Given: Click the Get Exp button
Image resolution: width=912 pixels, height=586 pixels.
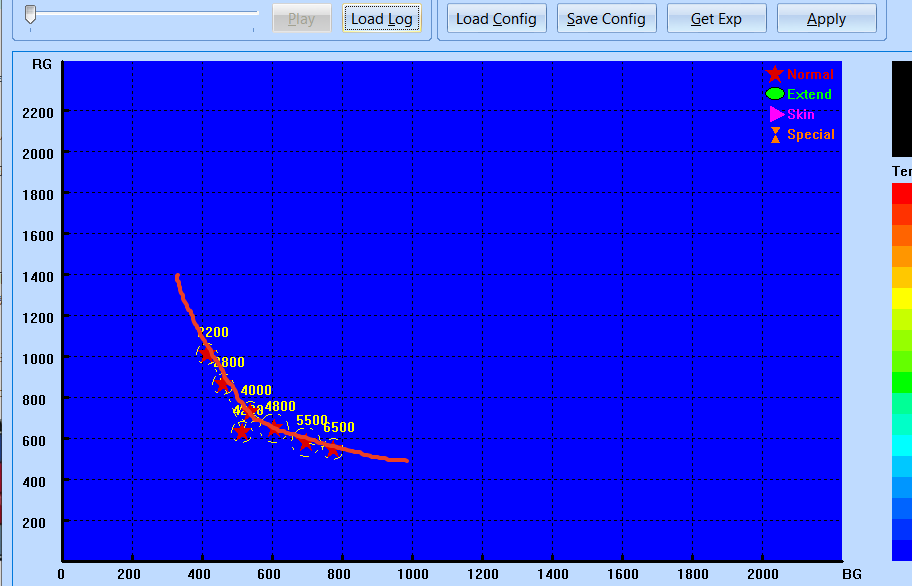Looking at the screenshot, I should pos(716,19).
